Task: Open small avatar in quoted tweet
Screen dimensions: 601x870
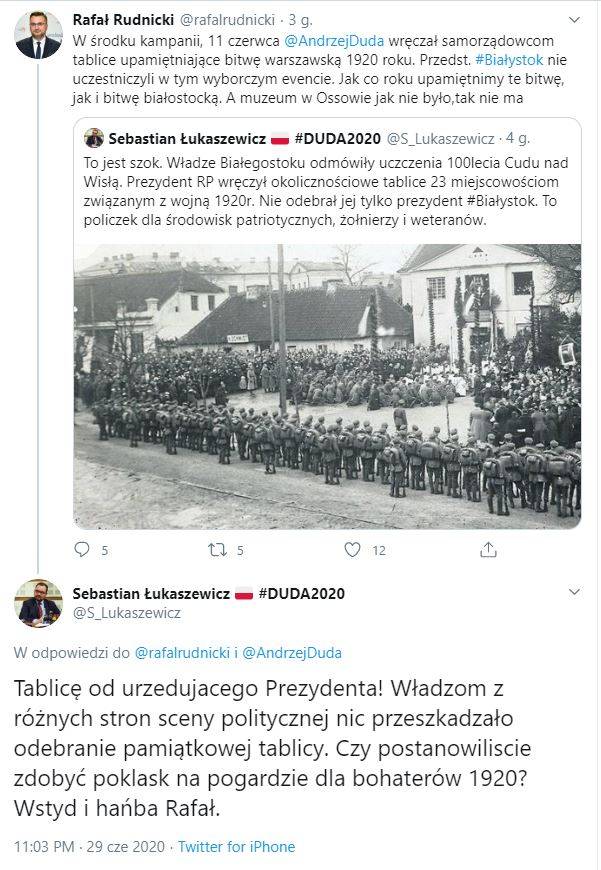Action: click(94, 138)
